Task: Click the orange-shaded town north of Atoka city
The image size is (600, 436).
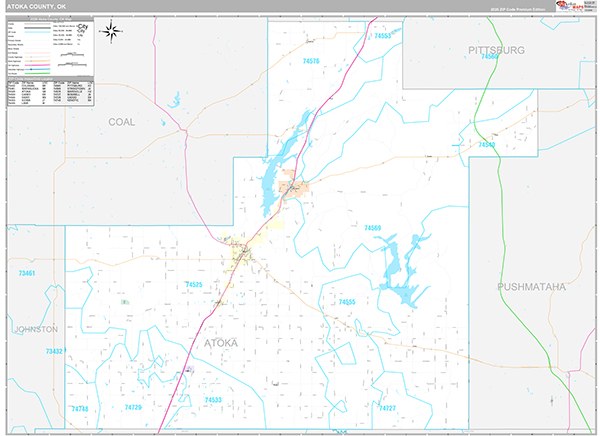Action: pyautogui.click(x=294, y=188)
